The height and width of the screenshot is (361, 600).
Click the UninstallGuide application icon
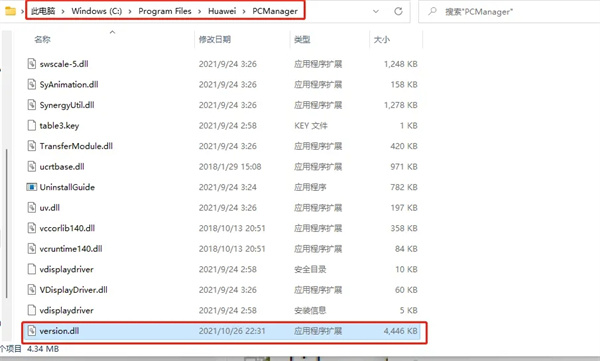tap(31, 187)
